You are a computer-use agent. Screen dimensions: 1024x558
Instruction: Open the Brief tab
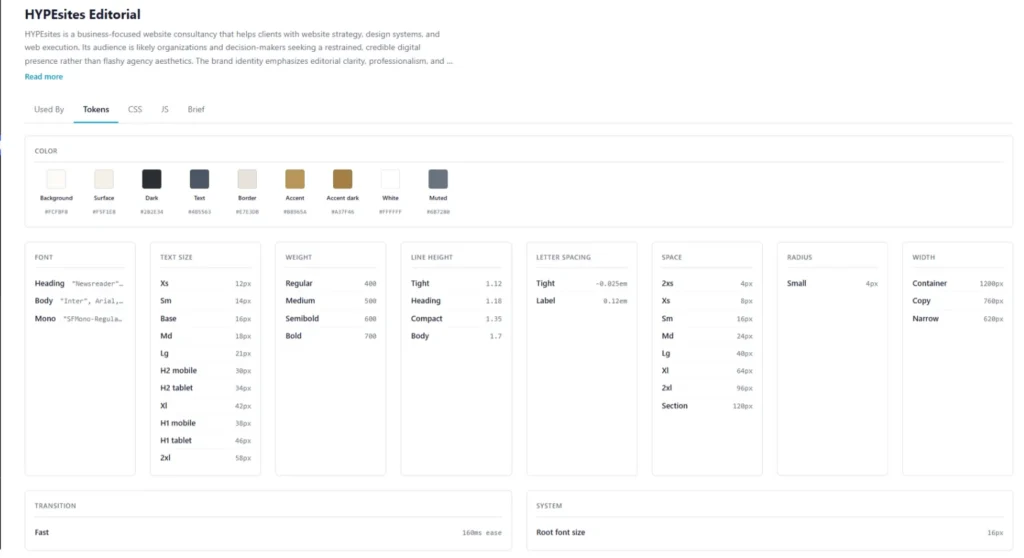tap(196, 109)
